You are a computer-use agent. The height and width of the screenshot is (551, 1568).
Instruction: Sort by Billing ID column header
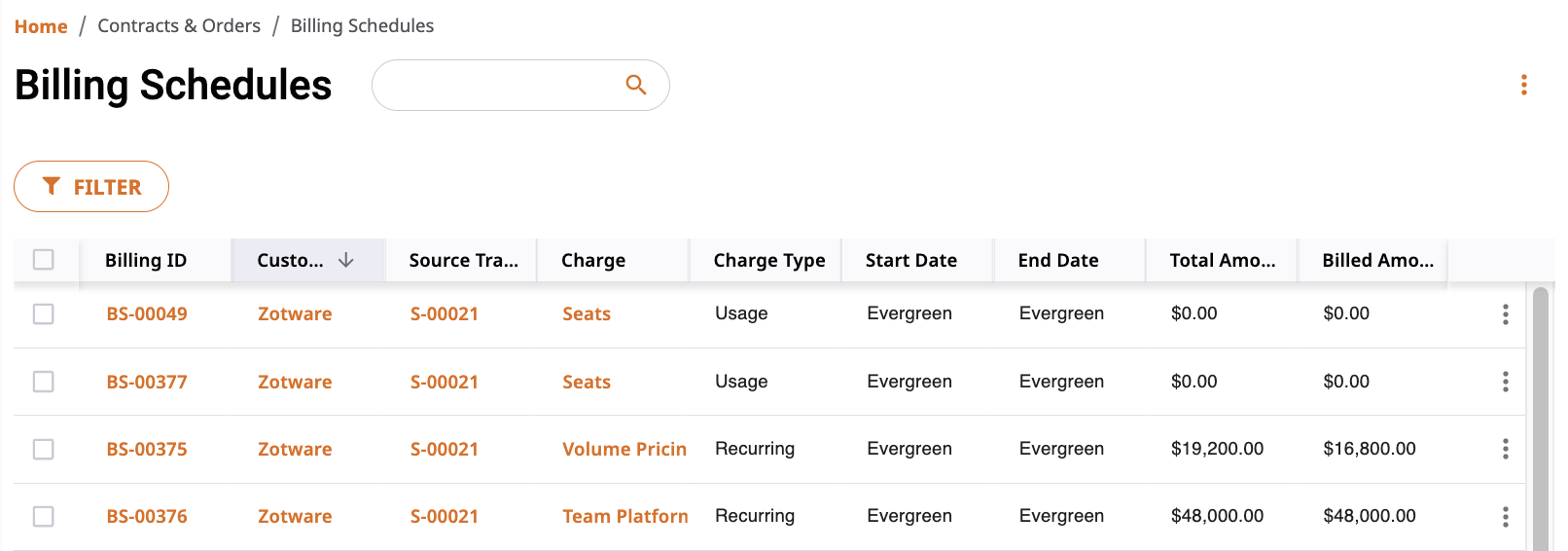tap(146, 260)
